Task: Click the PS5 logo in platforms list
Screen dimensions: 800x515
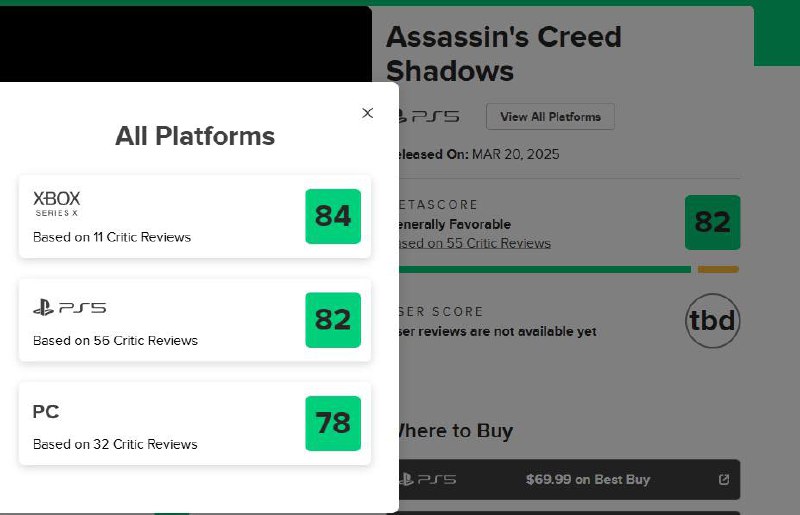Action: click(x=69, y=308)
